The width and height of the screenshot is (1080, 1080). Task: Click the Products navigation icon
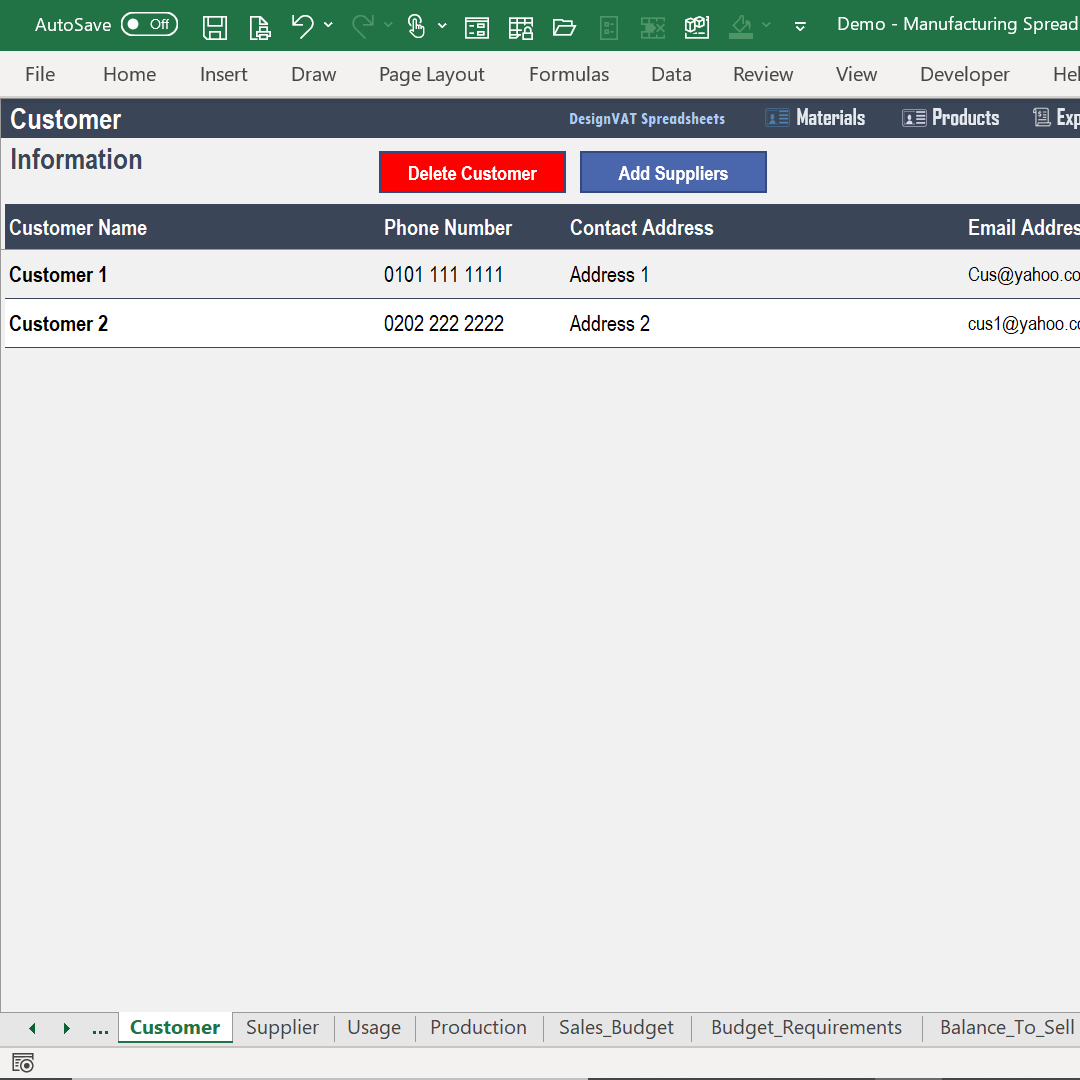click(913, 117)
